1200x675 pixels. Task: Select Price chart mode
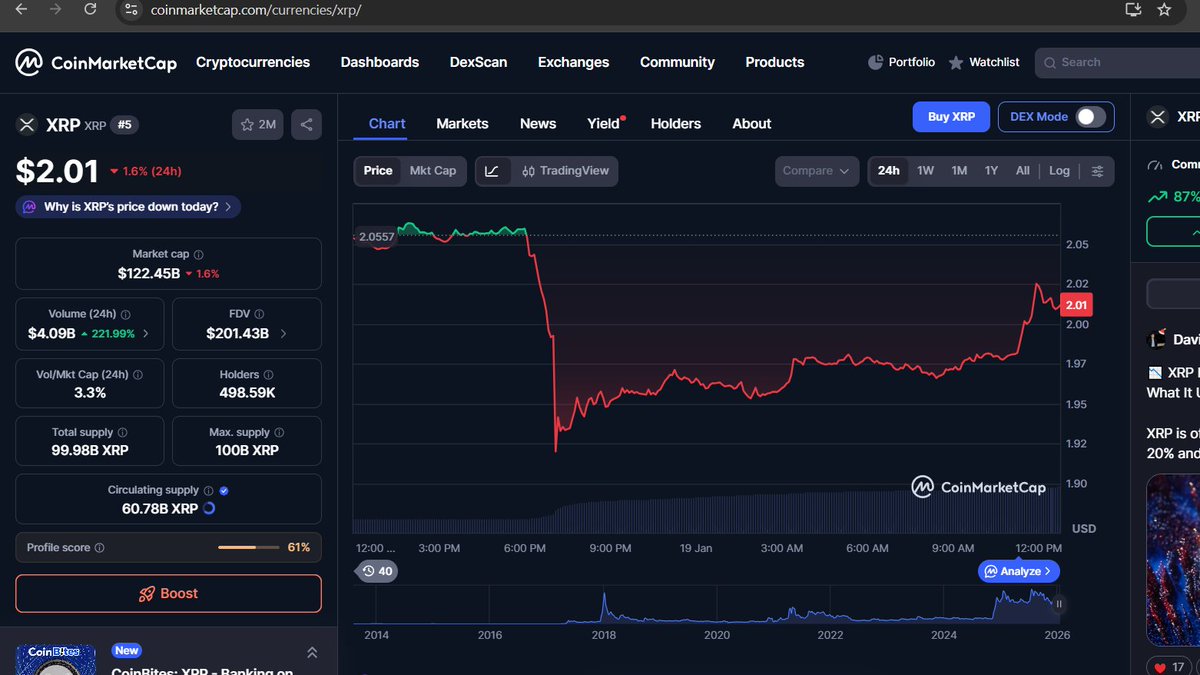[378, 171]
